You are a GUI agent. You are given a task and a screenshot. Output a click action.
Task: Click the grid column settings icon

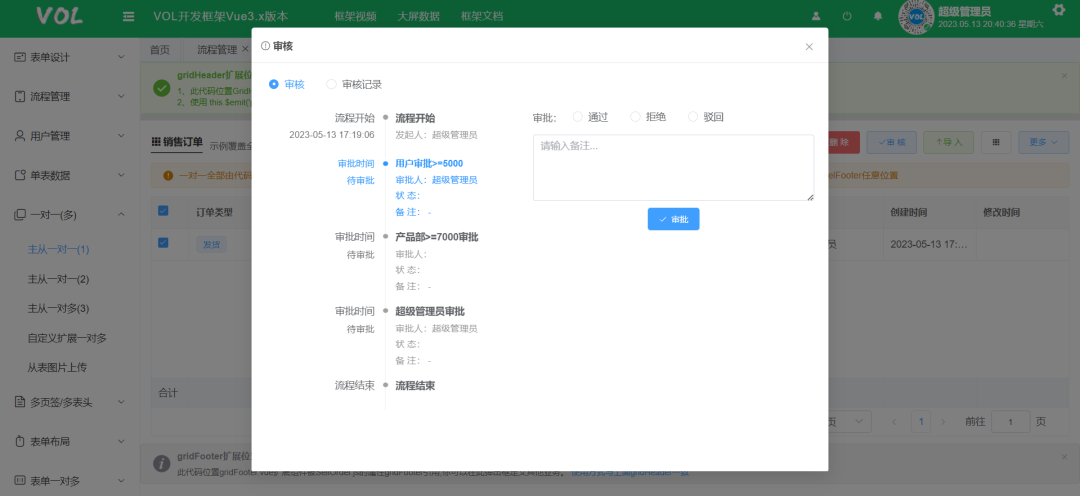click(995, 143)
